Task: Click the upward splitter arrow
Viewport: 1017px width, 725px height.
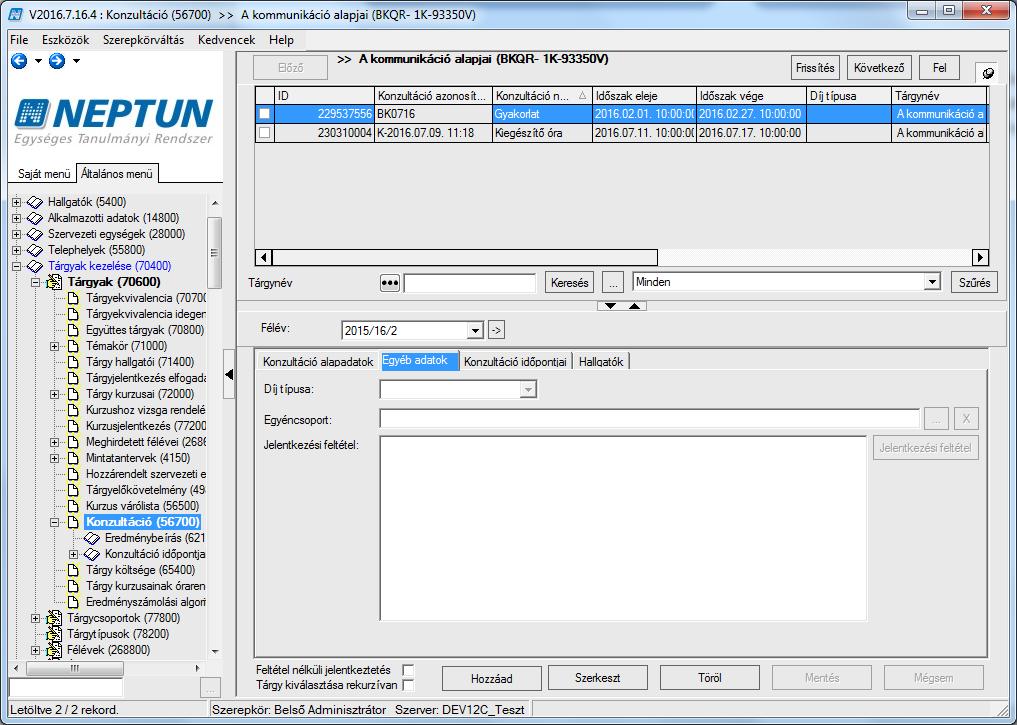Action: tap(634, 306)
